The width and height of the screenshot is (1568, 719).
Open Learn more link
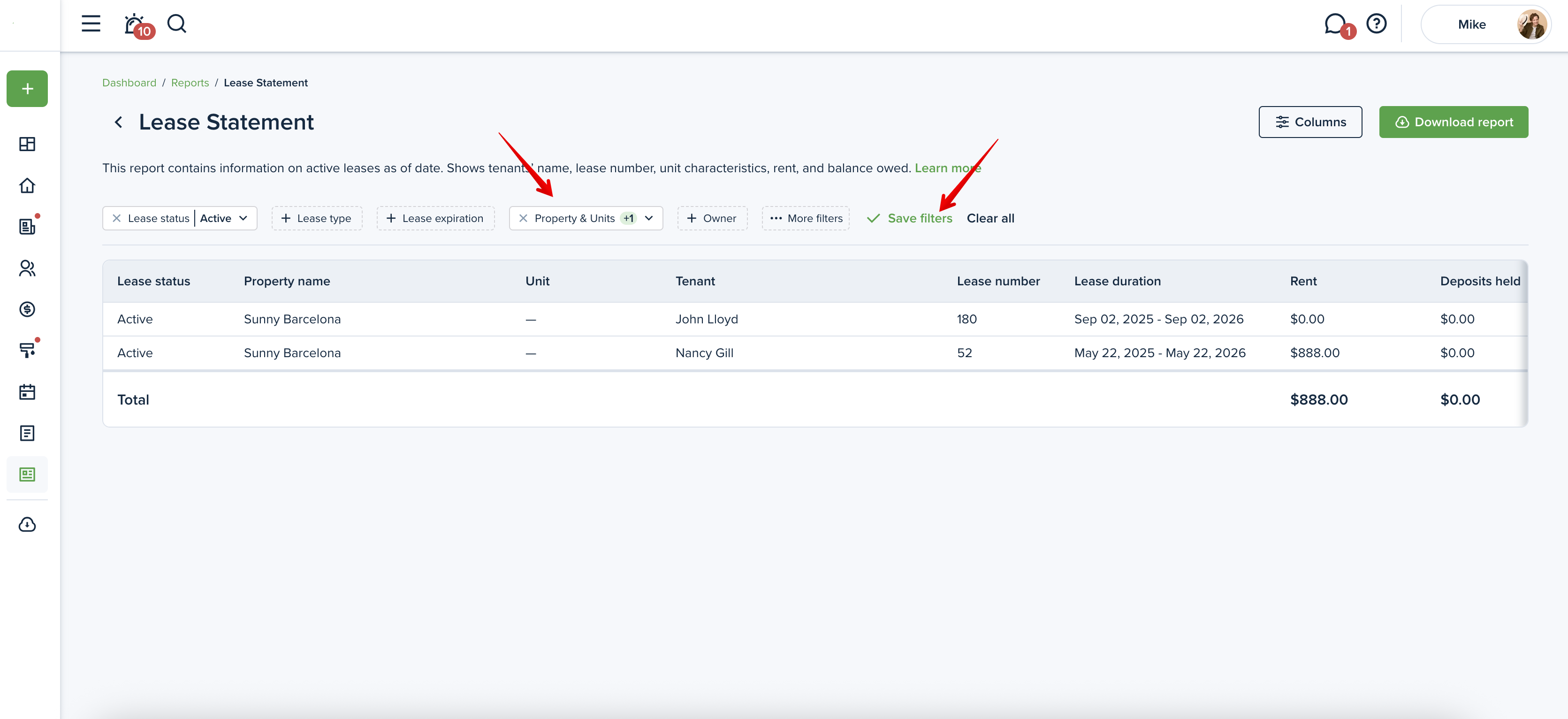[948, 168]
